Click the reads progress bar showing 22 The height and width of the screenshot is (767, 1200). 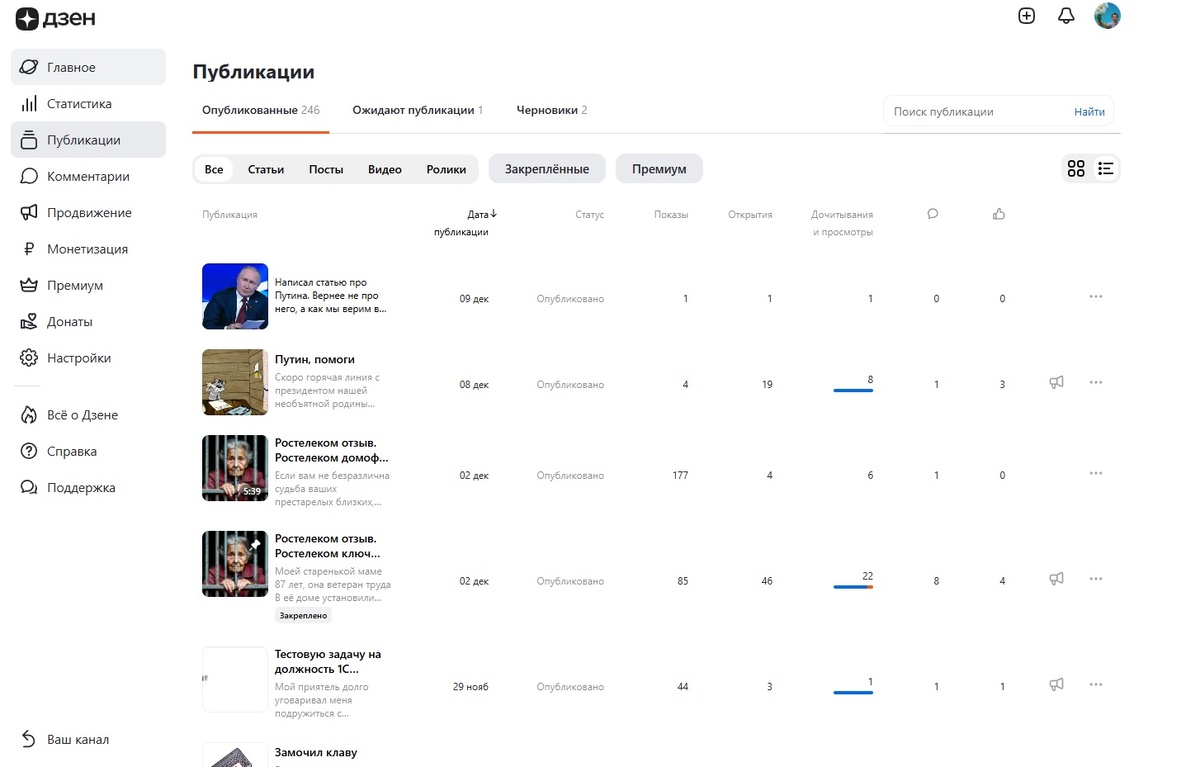click(x=853, y=586)
